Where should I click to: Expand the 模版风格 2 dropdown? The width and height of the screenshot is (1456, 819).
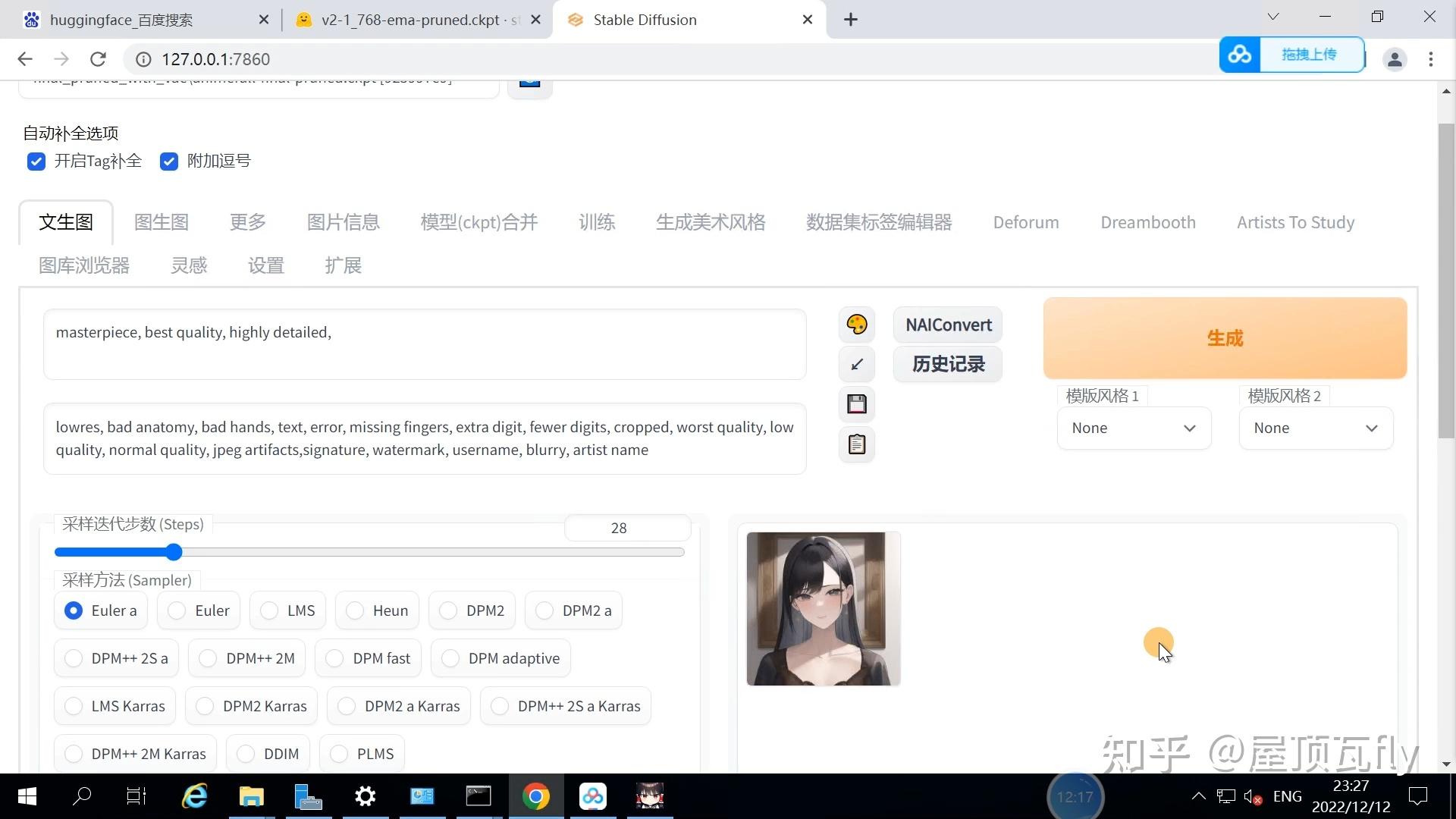coord(1316,428)
